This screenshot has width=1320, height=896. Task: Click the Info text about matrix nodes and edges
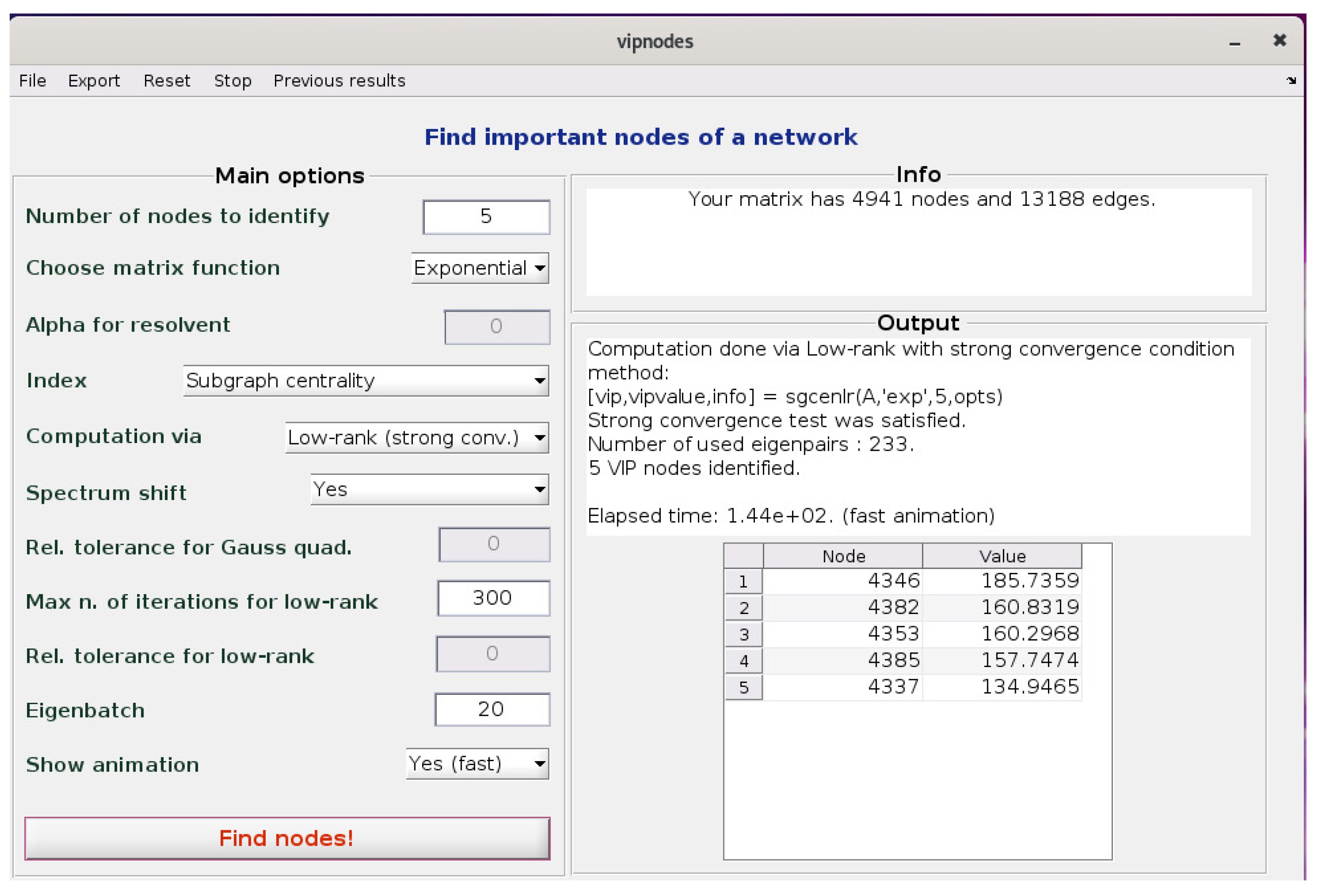click(921, 199)
